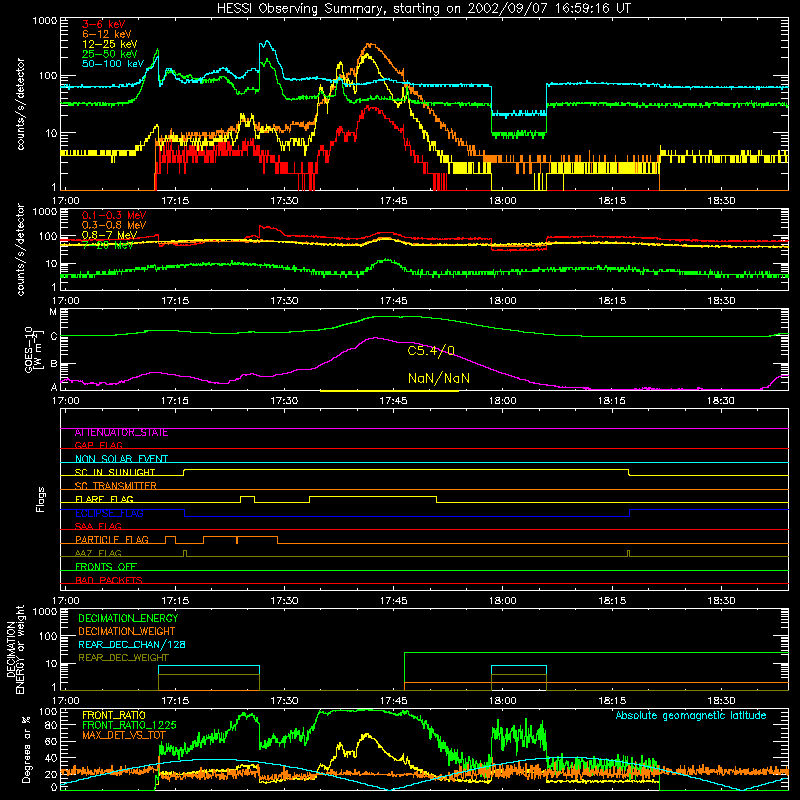
Task: Select the yellow 12-25 keV legend label
Action: (x=110, y=44)
